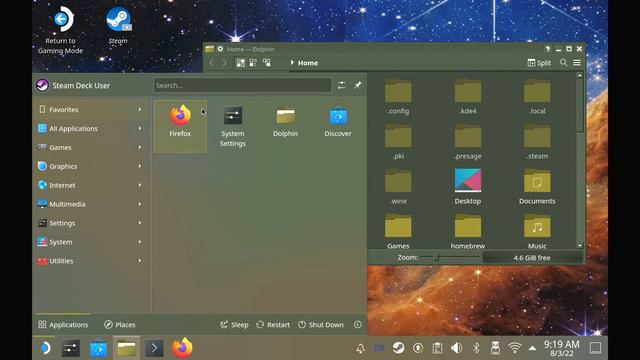The height and width of the screenshot is (360, 640).
Task: Open volume control in tray
Action: point(456,348)
